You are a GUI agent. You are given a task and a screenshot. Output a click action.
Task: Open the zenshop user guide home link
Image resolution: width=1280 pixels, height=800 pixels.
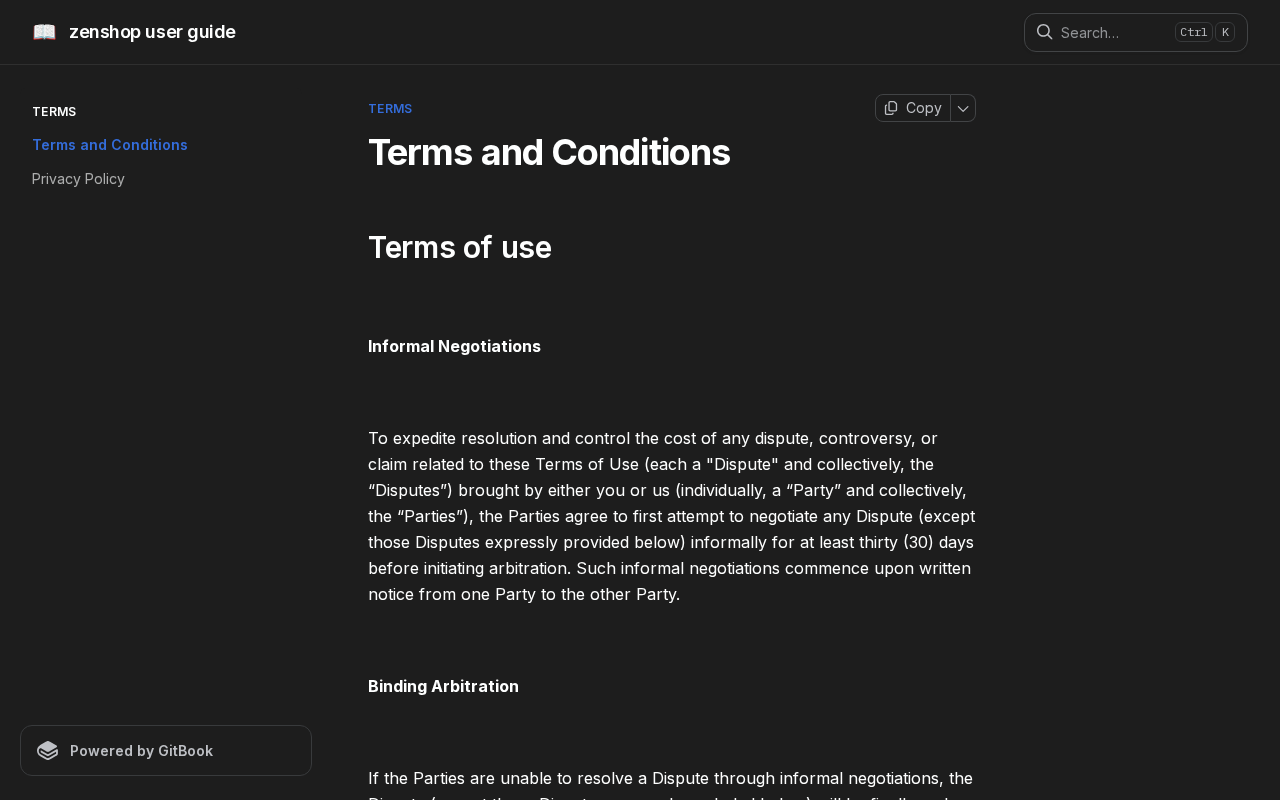click(152, 32)
